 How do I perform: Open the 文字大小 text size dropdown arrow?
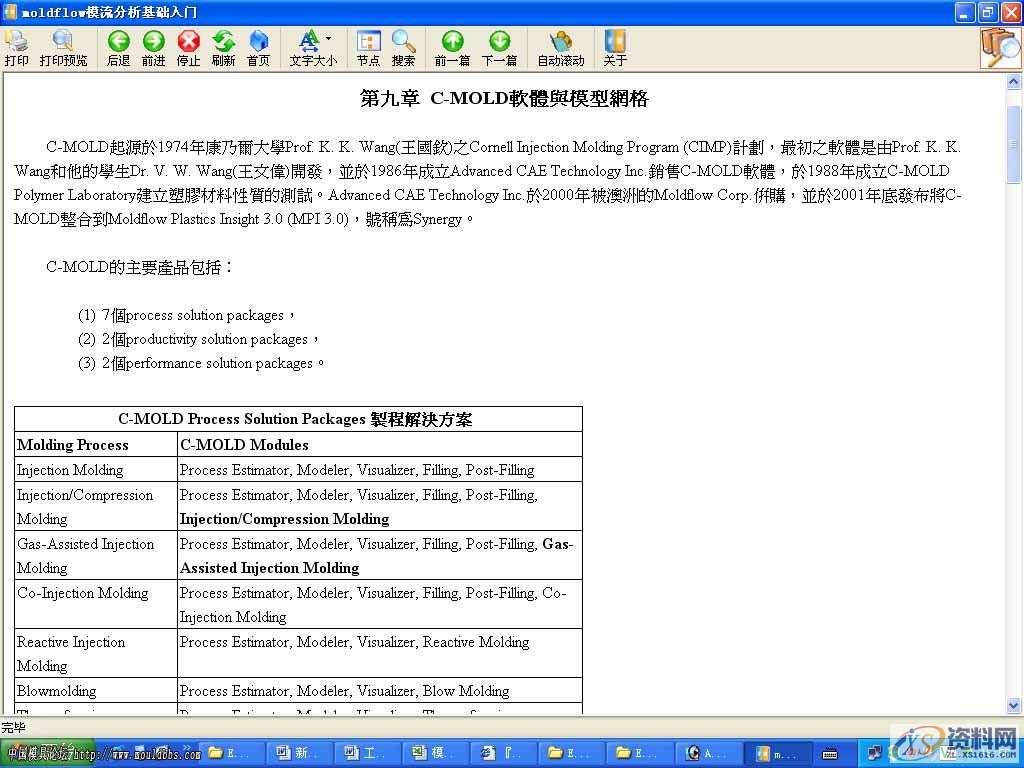tap(328, 38)
